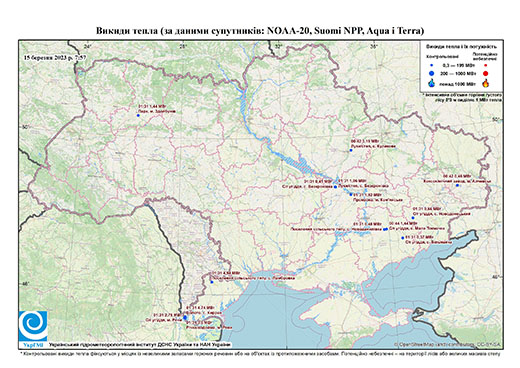The image size is (520, 368).
Task: Click the heat marker near Здолбунів
Action: 138,115
